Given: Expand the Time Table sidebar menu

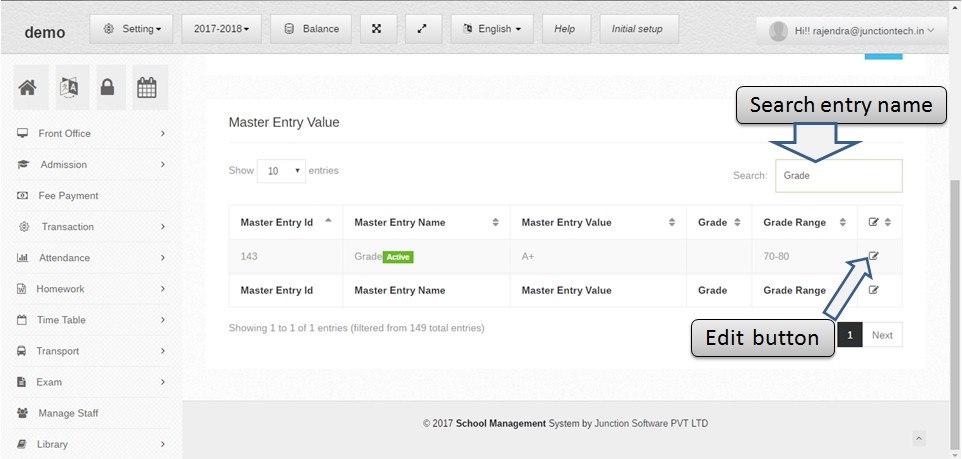Looking at the screenshot, I should point(91,320).
